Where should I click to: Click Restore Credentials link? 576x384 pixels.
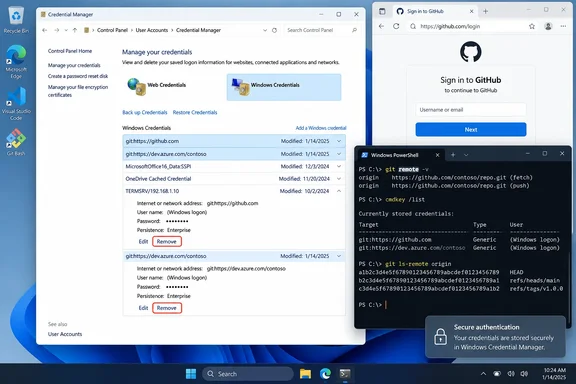[x=195, y=112]
